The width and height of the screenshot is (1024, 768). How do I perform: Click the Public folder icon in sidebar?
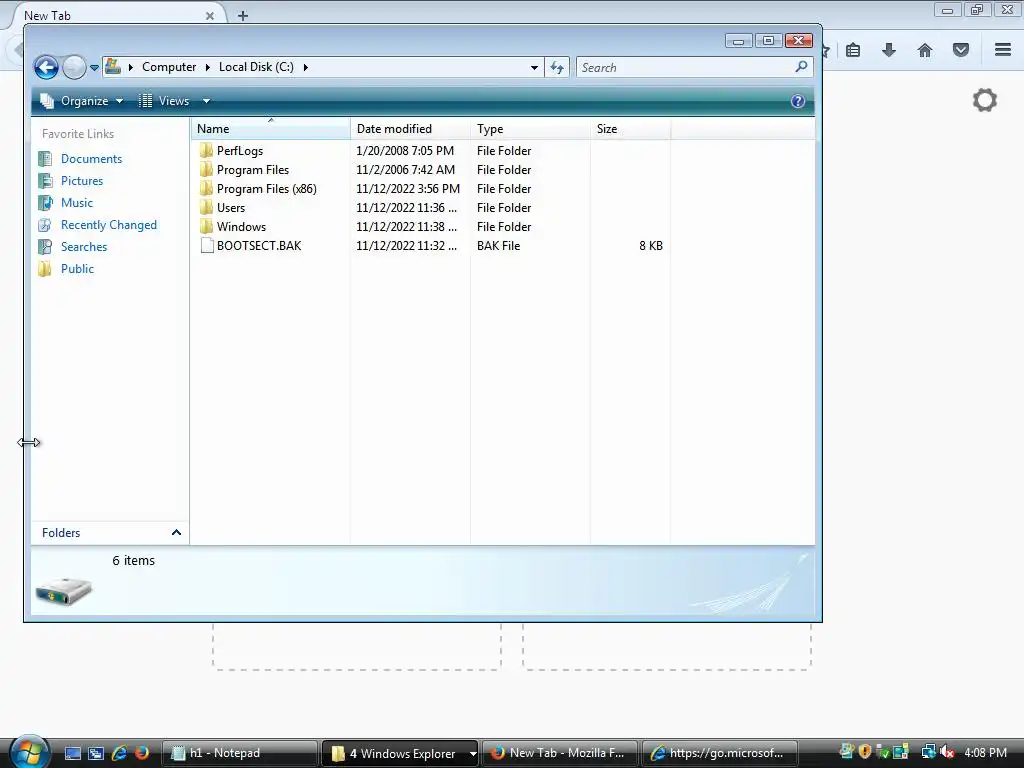[x=45, y=268]
